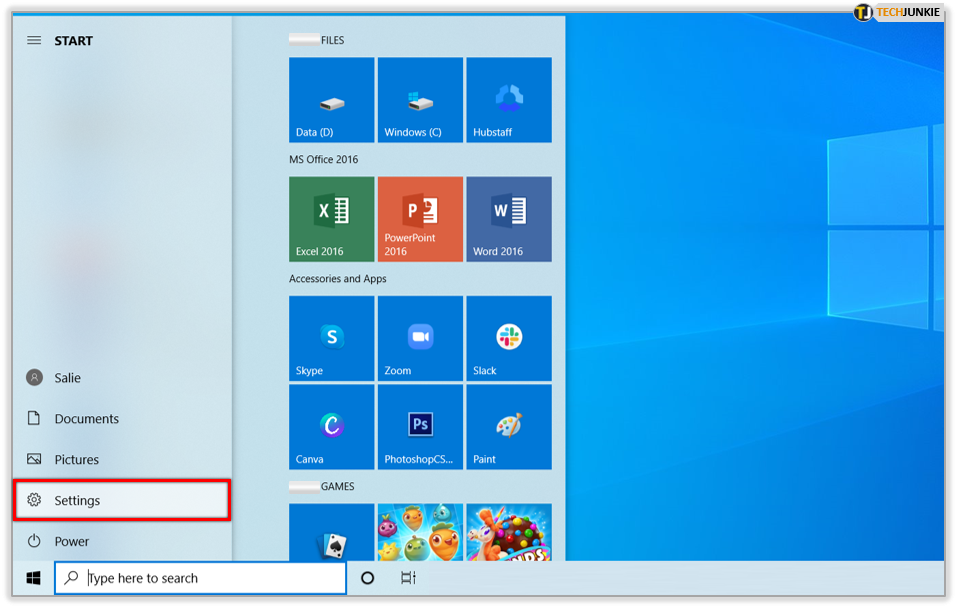Viewport: 957px width, 608px height.
Task: Open the Documents folder from Start
Action: (x=122, y=419)
